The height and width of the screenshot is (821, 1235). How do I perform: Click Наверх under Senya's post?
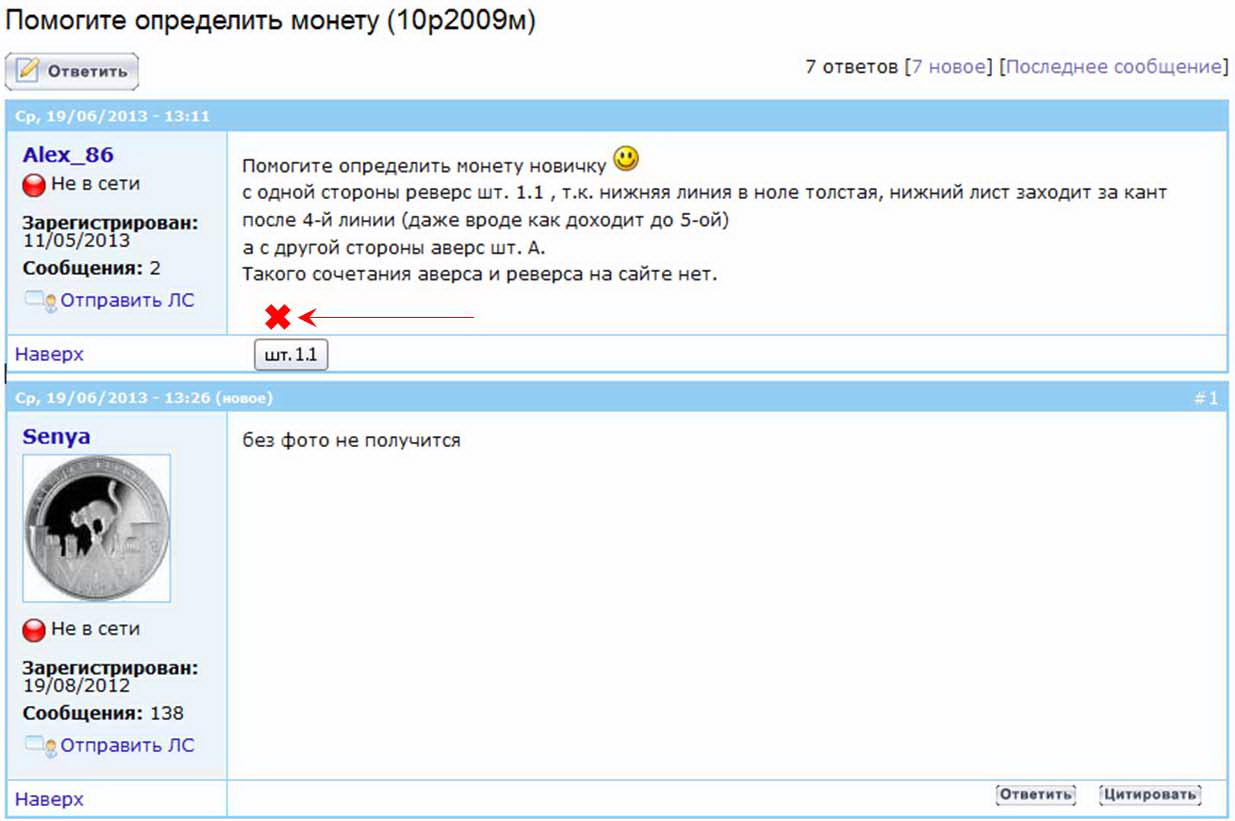[49, 799]
